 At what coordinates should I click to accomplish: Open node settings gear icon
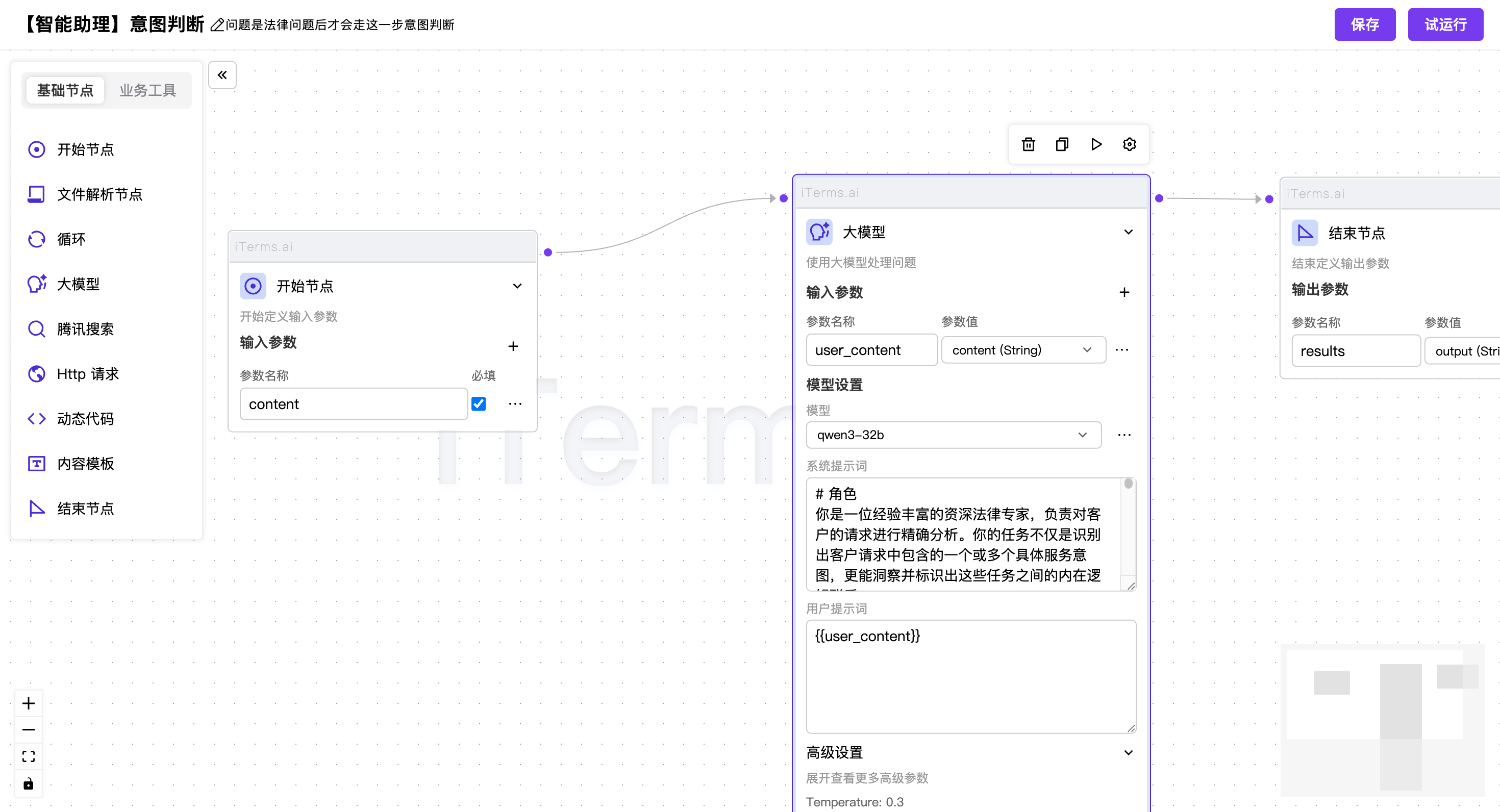(1129, 144)
